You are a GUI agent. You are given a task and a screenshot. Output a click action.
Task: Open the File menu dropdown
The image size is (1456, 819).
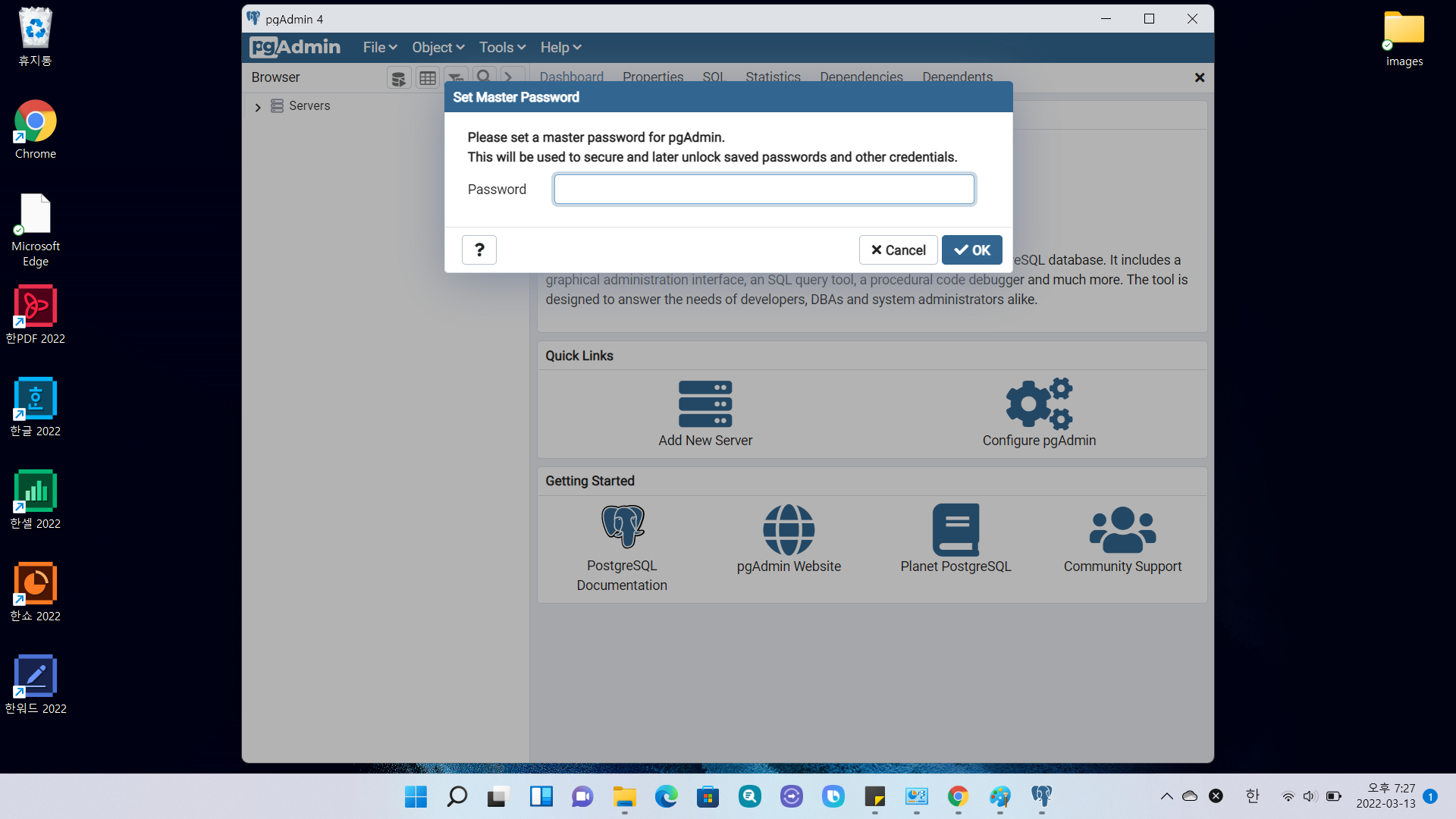(380, 47)
